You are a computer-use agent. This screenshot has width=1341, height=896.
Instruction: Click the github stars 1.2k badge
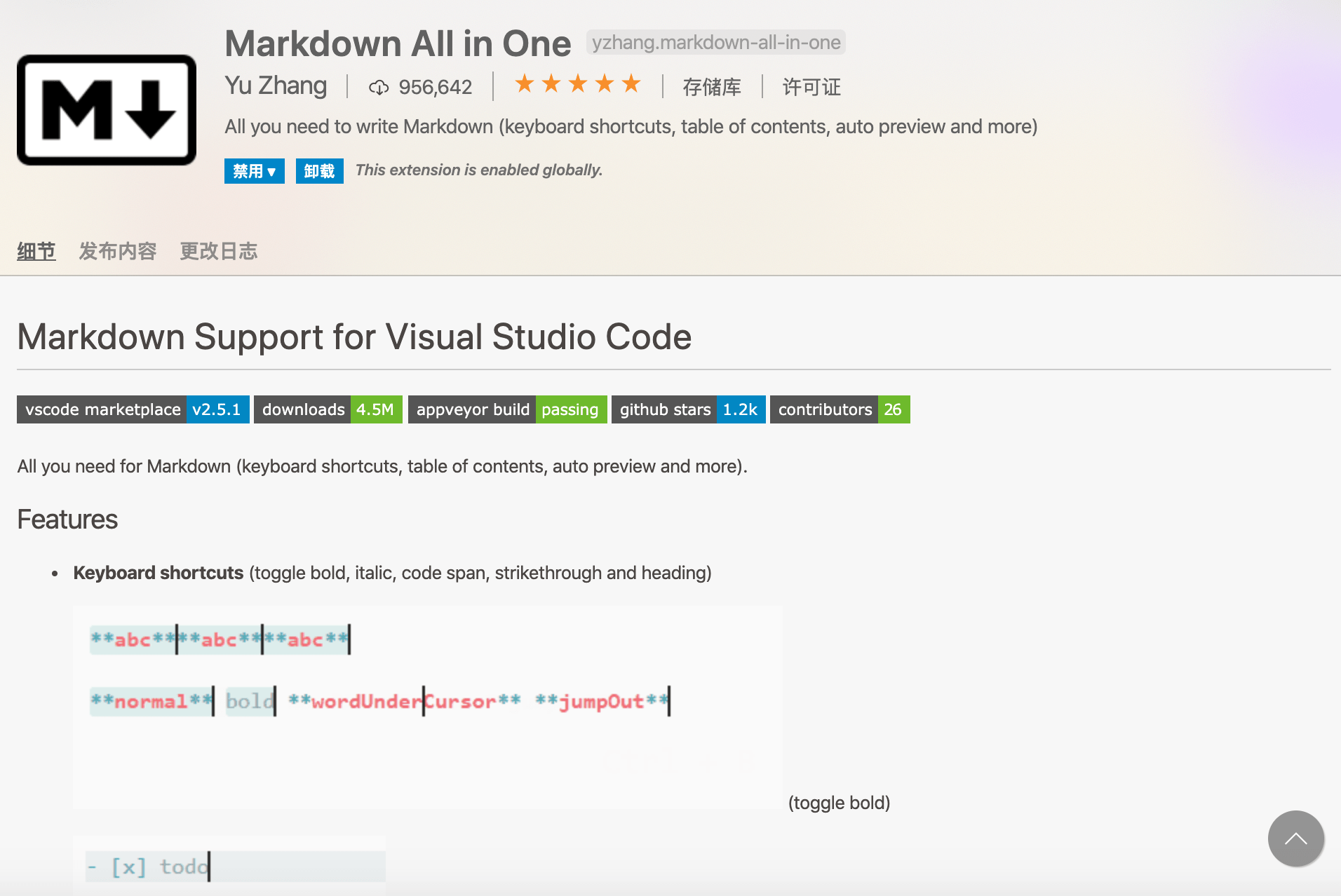point(689,409)
